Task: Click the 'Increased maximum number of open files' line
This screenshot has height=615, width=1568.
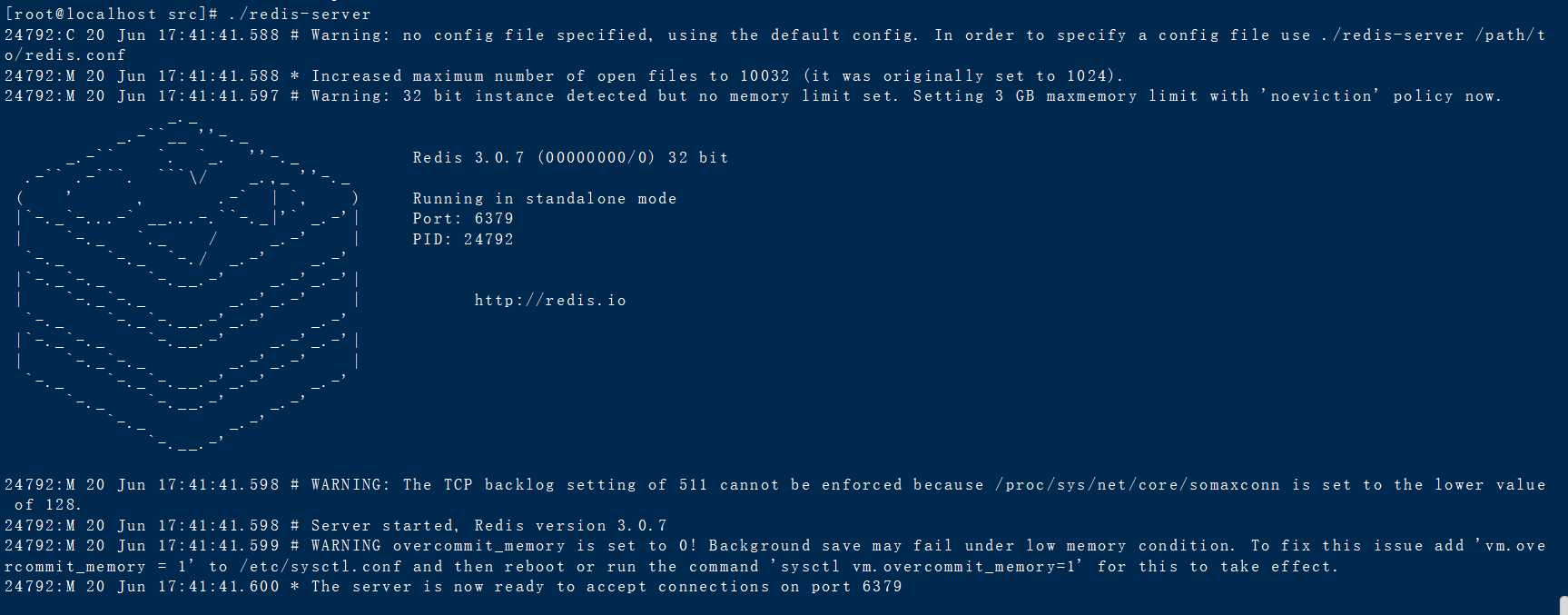Action: click(x=564, y=75)
